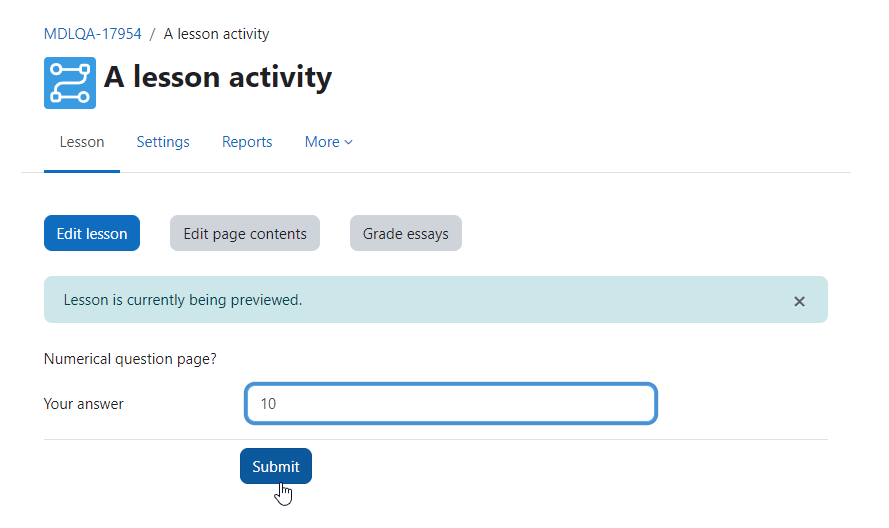This screenshot has width=889, height=528.
Task: Click the Edit lesson button
Action: pyautogui.click(x=92, y=233)
